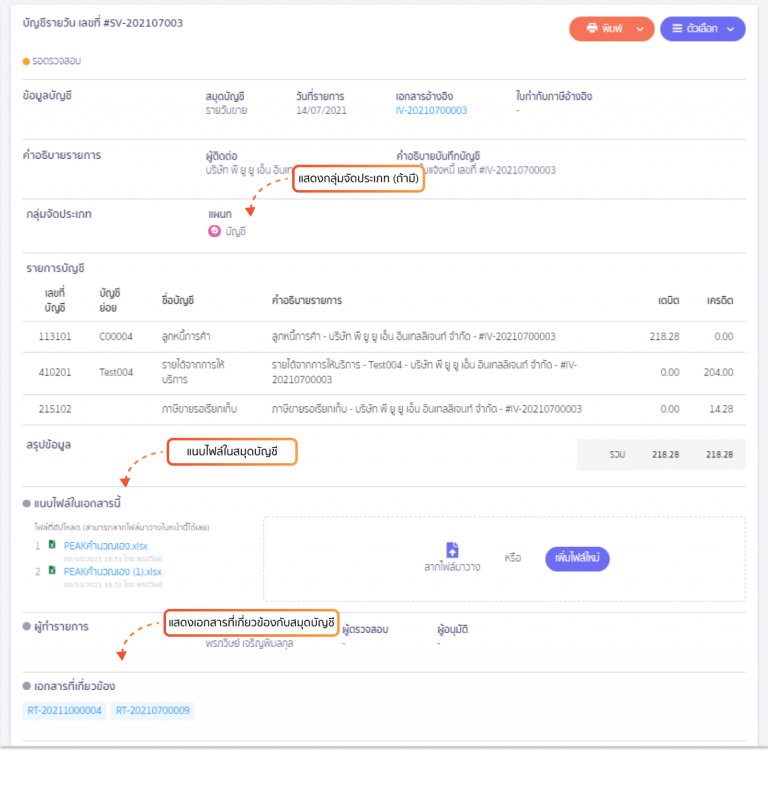Click the pink บัญชี department group icon

[214, 231]
